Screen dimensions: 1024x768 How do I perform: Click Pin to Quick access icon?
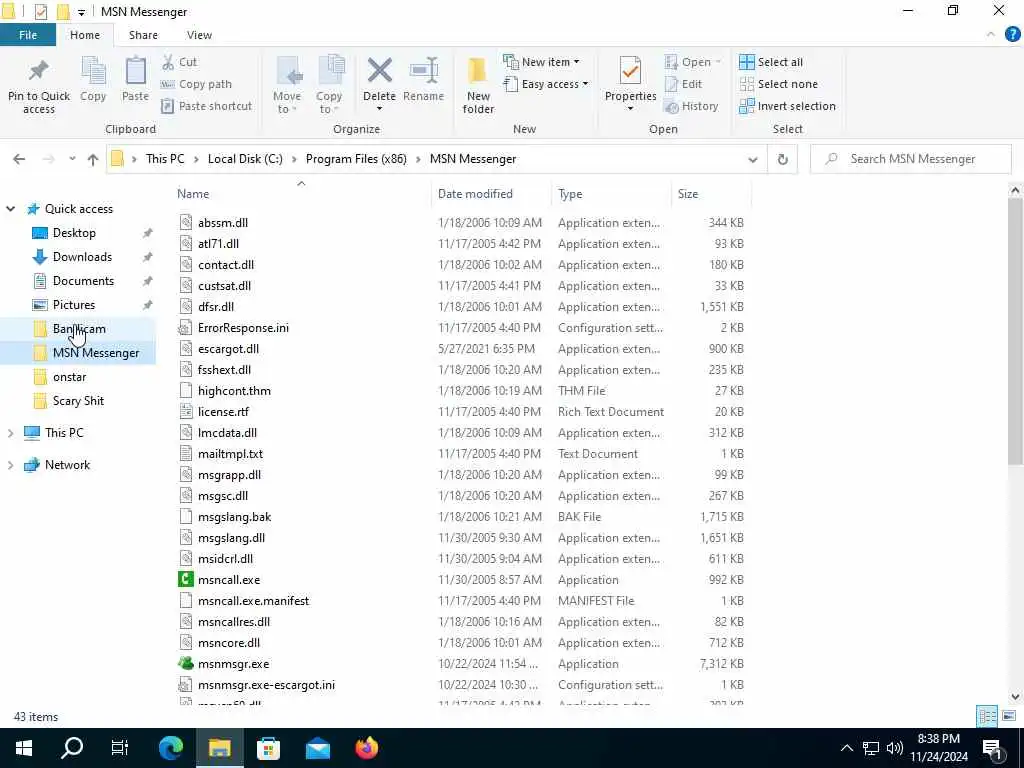click(39, 71)
